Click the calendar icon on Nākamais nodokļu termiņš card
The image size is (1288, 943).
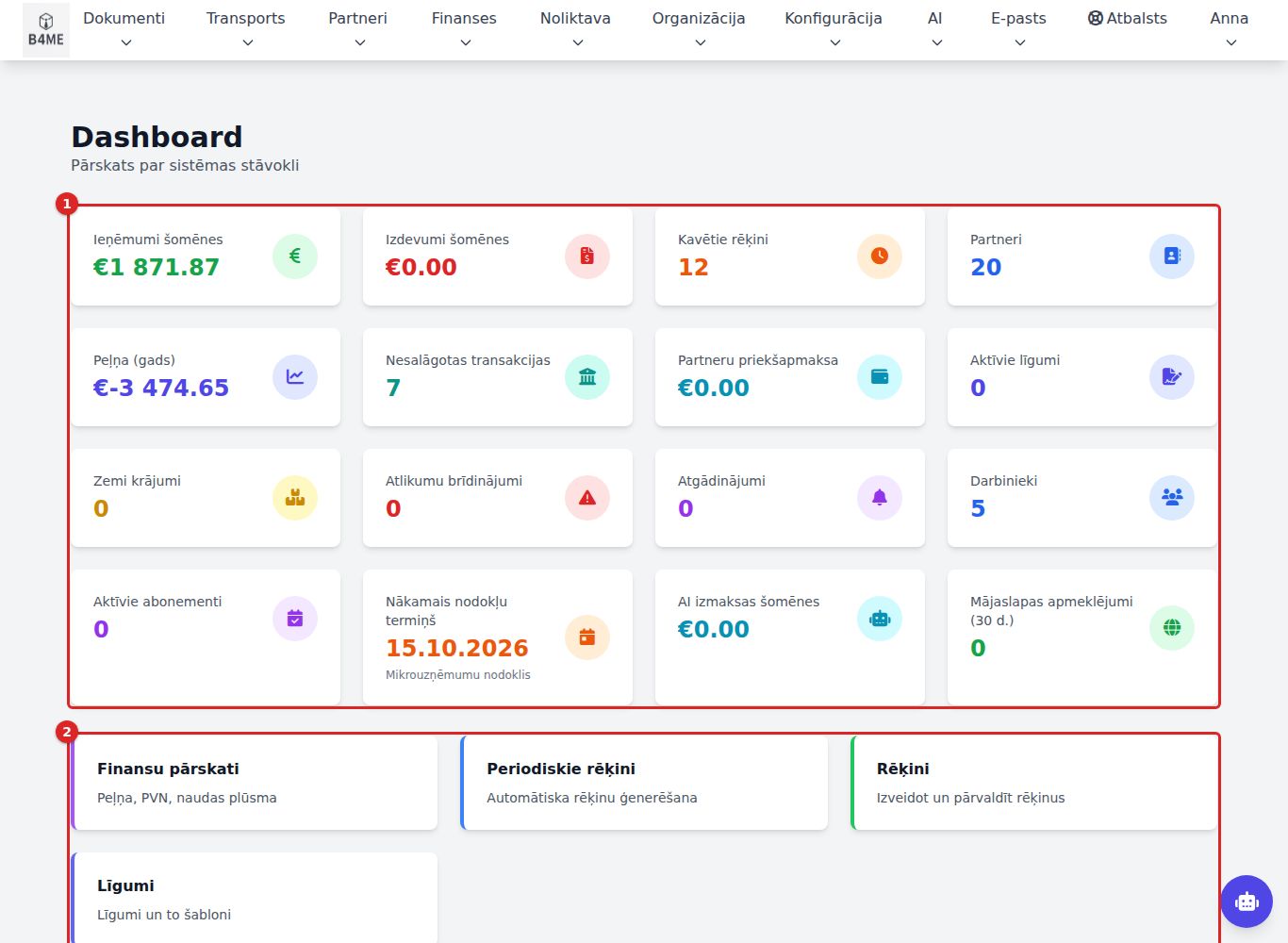pyautogui.click(x=587, y=637)
